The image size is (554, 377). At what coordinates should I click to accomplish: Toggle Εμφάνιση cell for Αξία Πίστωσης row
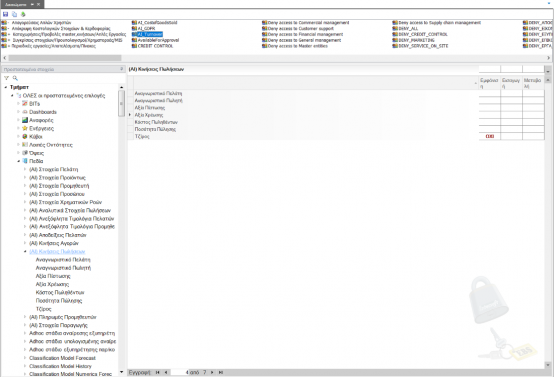point(490,108)
